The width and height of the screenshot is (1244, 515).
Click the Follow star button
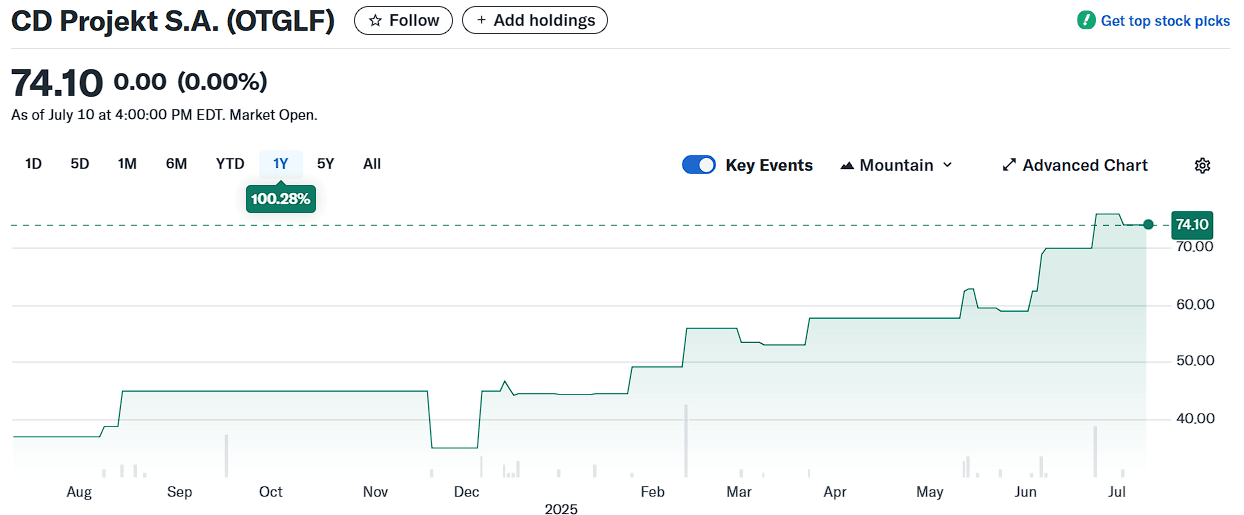pyautogui.click(x=403, y=20)
